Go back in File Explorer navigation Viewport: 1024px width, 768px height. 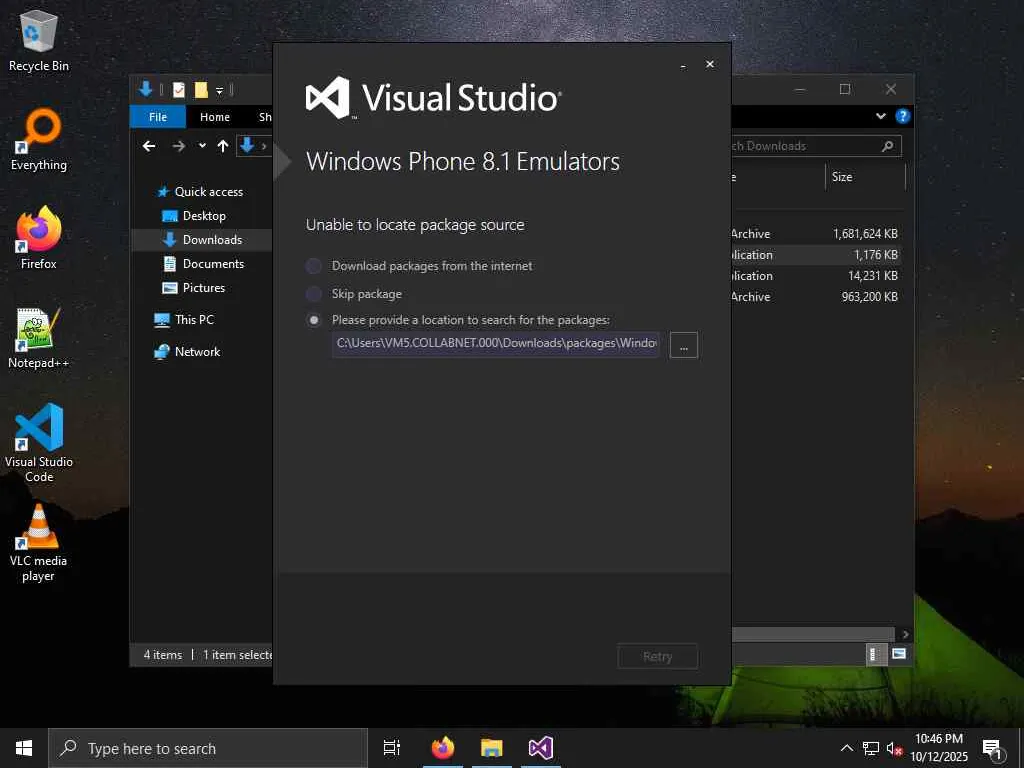(149, 146)
